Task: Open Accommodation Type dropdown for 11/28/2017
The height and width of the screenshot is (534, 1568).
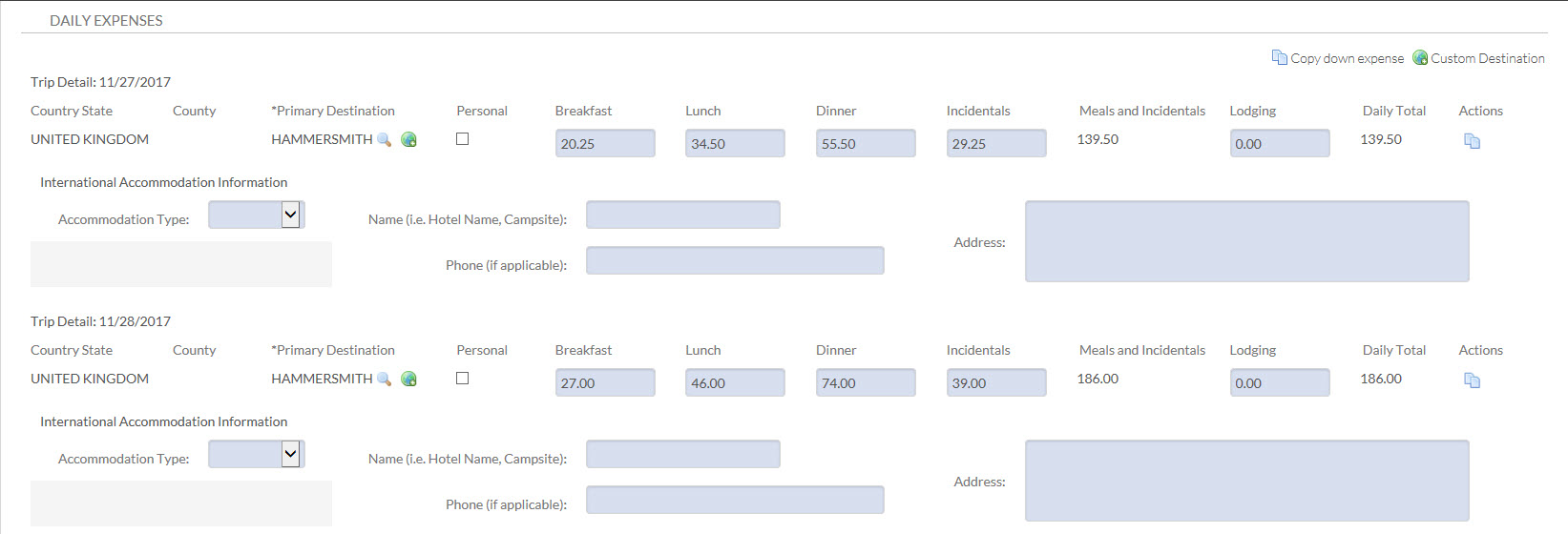Action: tap(291, 455)
